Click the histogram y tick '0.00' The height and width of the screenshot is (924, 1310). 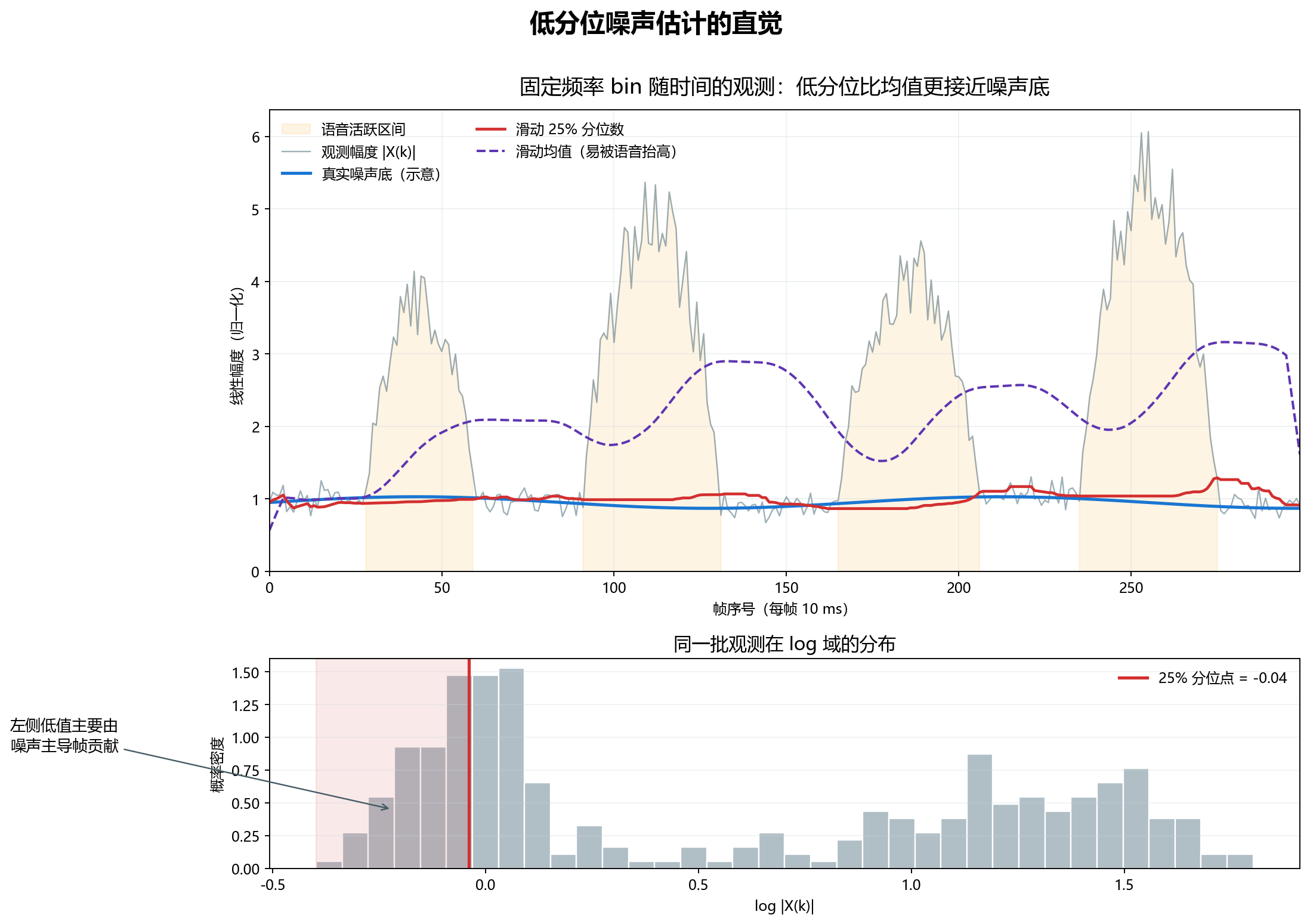(x=245, y=869)
